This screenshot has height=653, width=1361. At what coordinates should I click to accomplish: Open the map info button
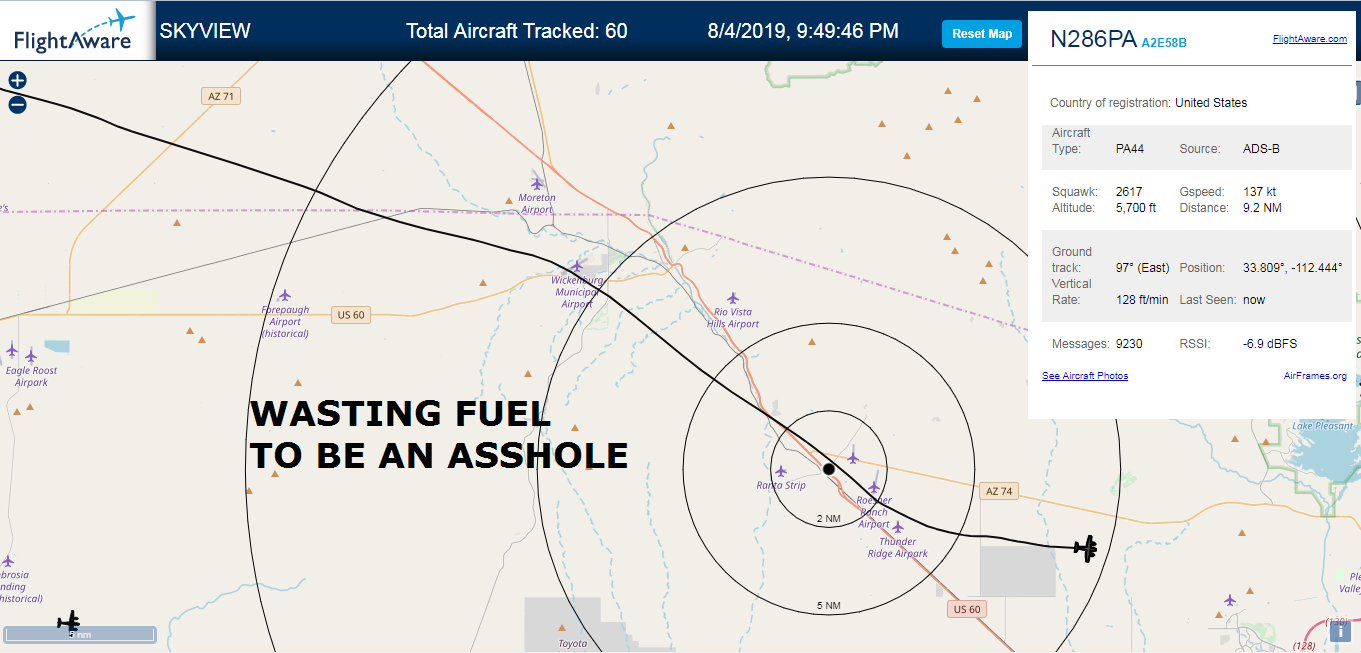pos(1340,631)
